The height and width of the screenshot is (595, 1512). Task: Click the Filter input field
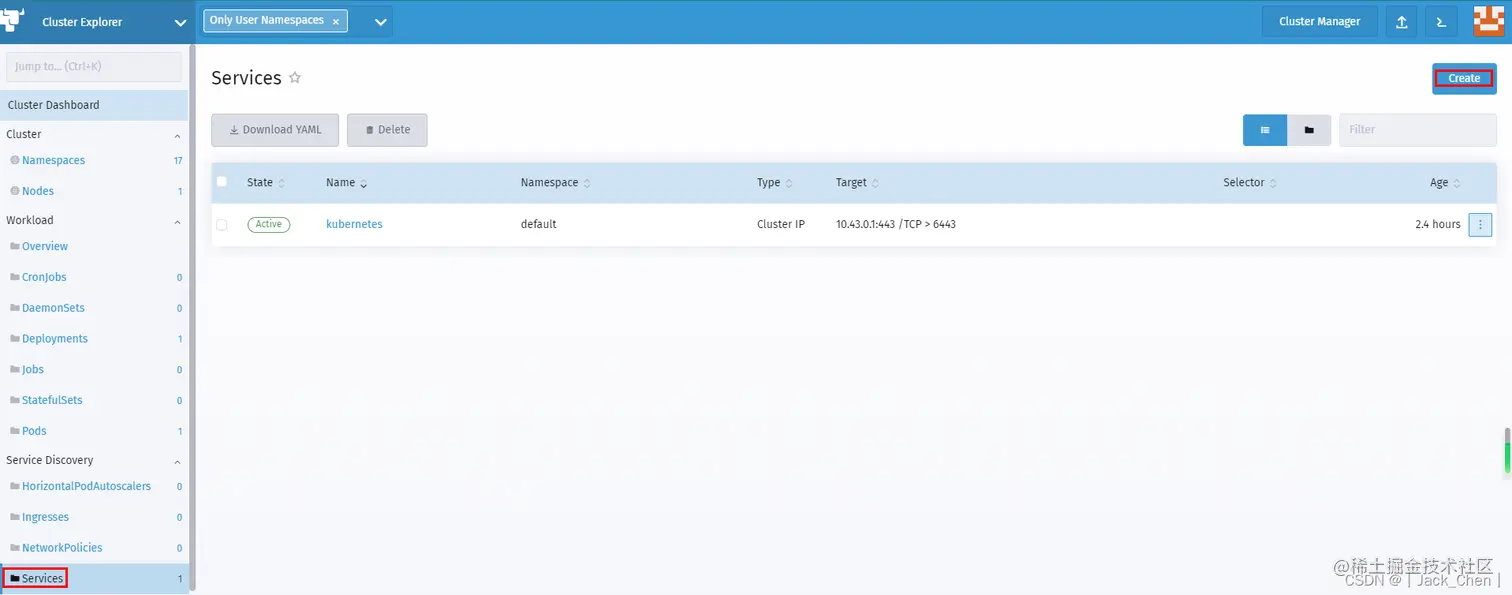click(1417, 130)
